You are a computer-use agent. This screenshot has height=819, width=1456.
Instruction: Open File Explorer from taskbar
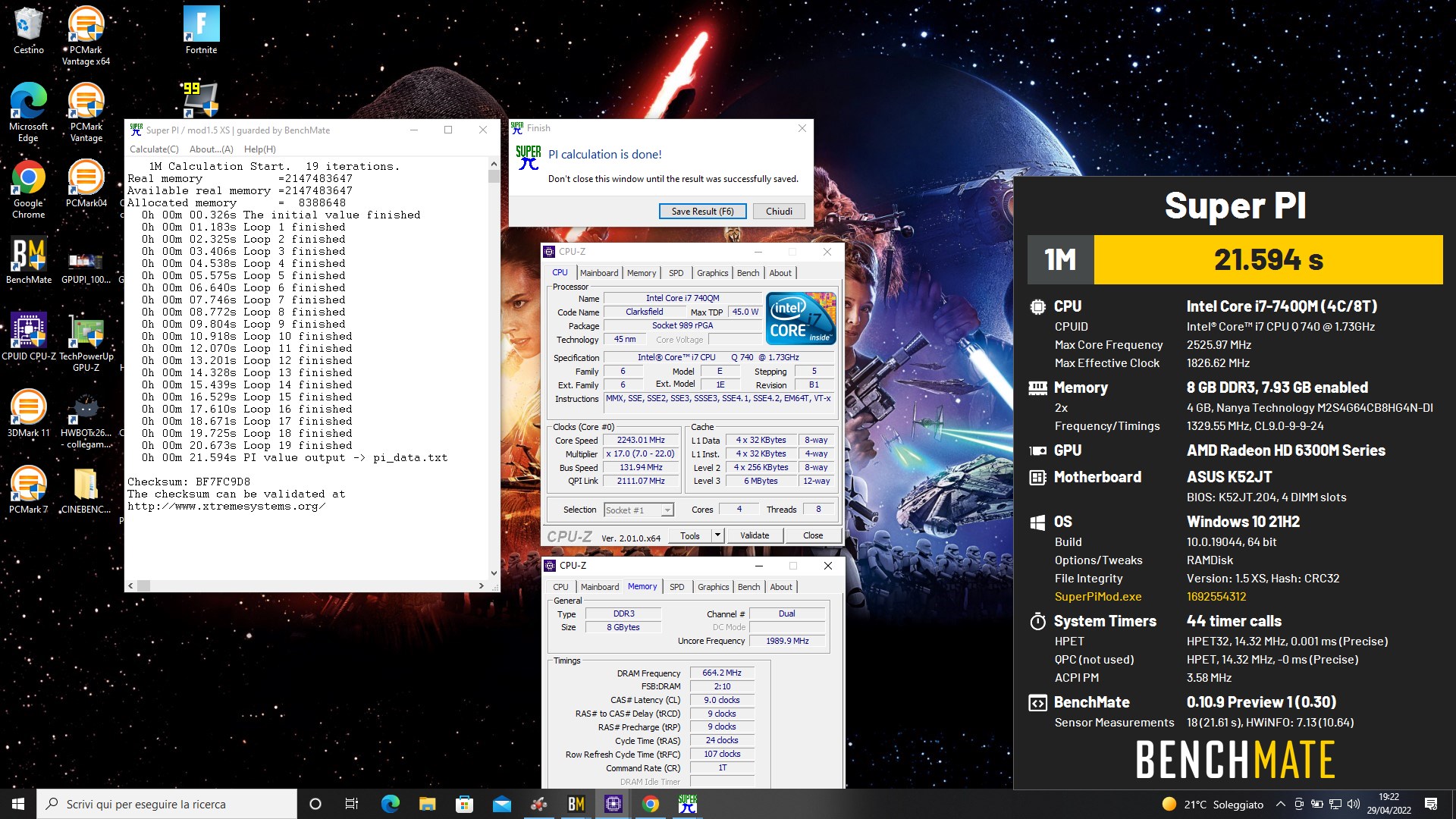click(427, 804)
